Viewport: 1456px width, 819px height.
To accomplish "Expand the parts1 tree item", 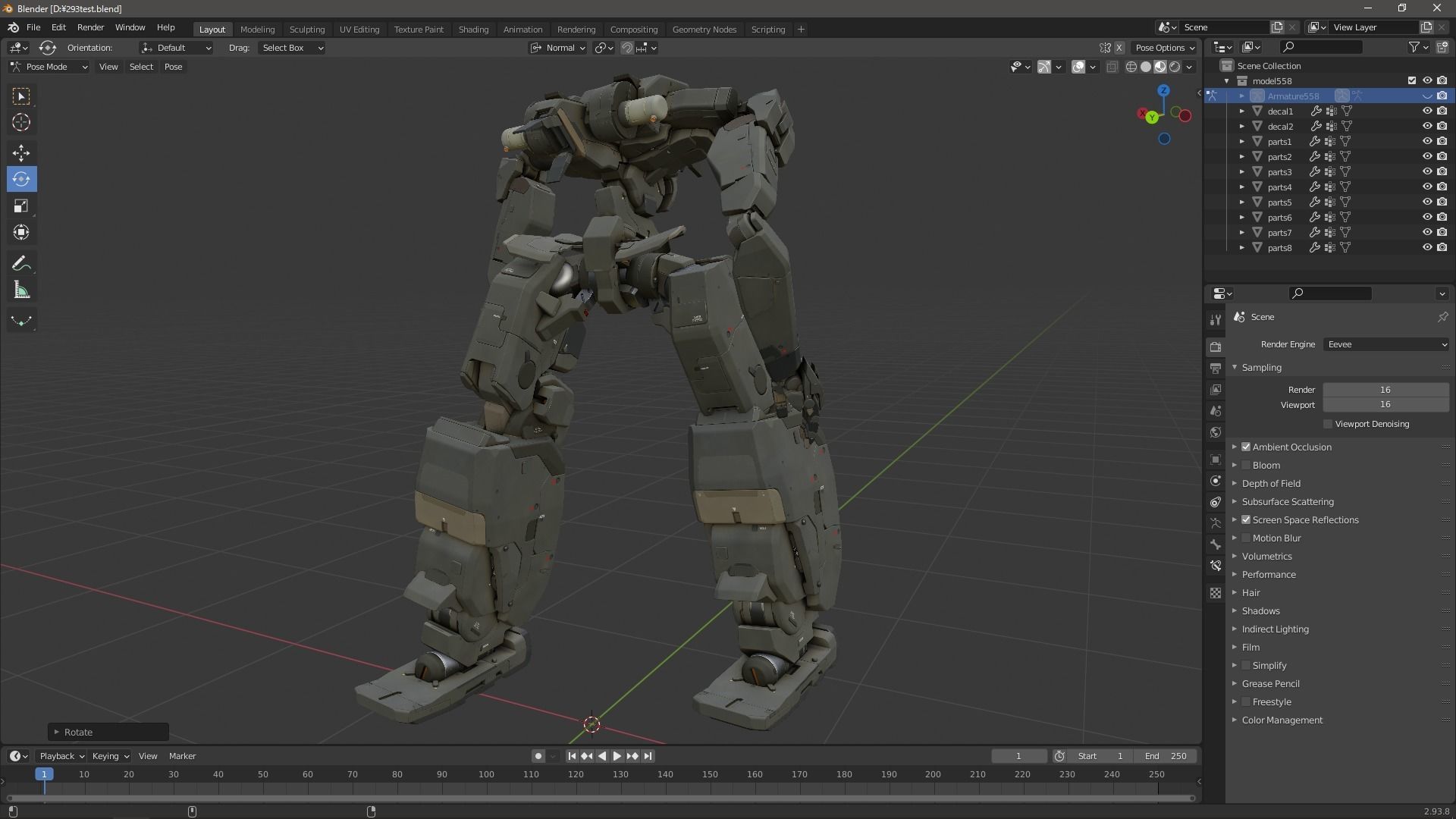I will 1241,141.
